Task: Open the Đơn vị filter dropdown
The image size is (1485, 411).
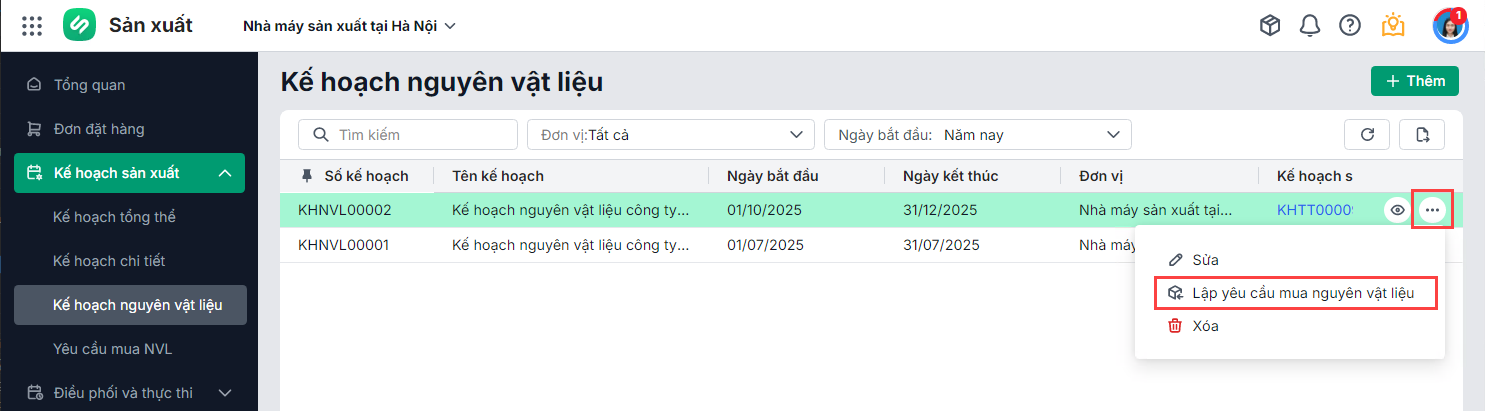Action: 670,134
